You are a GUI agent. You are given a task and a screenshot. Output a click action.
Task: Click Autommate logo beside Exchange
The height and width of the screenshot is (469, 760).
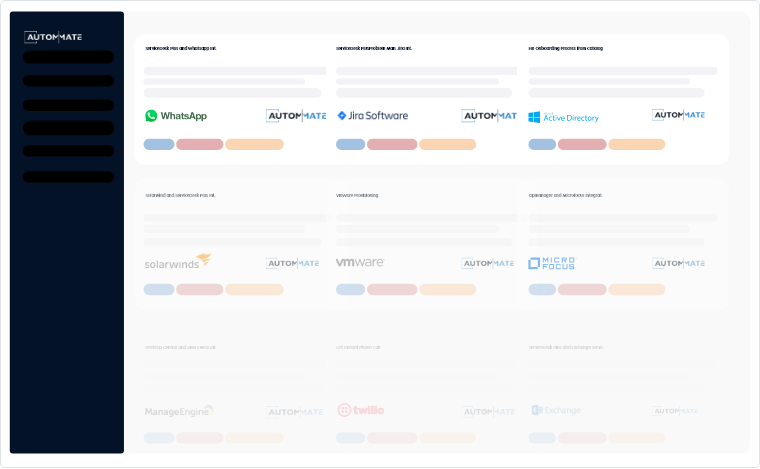[x=675, y=411]
